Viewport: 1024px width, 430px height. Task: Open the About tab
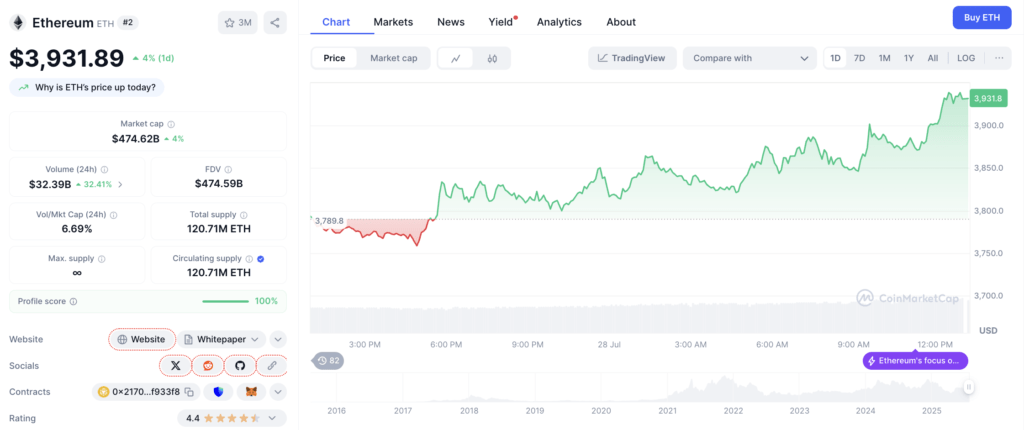pos(620,22)
